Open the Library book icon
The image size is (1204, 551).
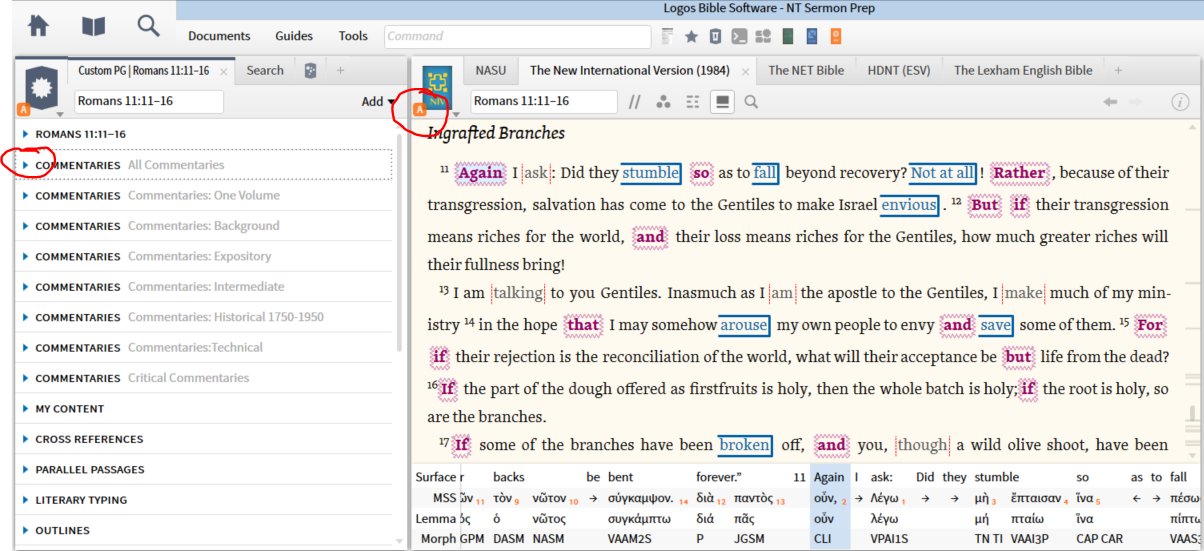93,26
